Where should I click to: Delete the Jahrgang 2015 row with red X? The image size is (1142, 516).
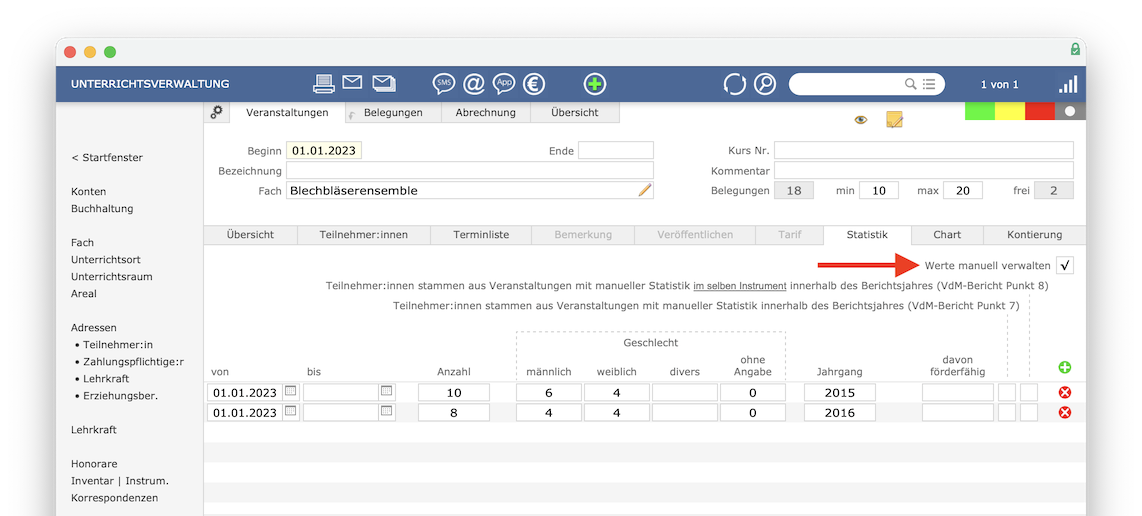(1065, 393)
